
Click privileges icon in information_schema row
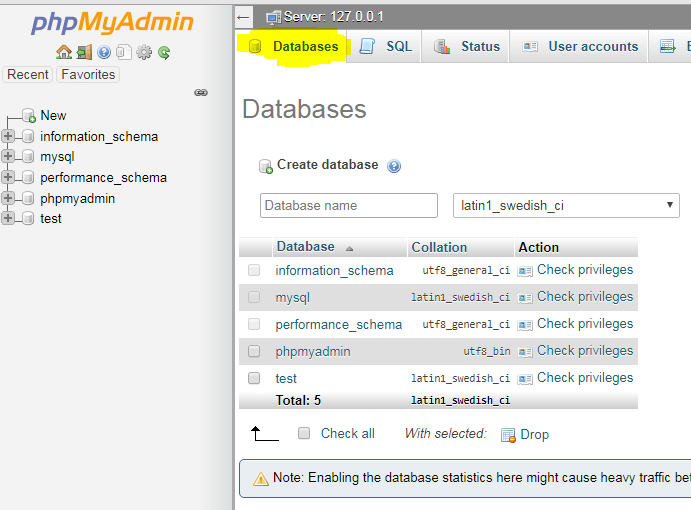[525, 271]
